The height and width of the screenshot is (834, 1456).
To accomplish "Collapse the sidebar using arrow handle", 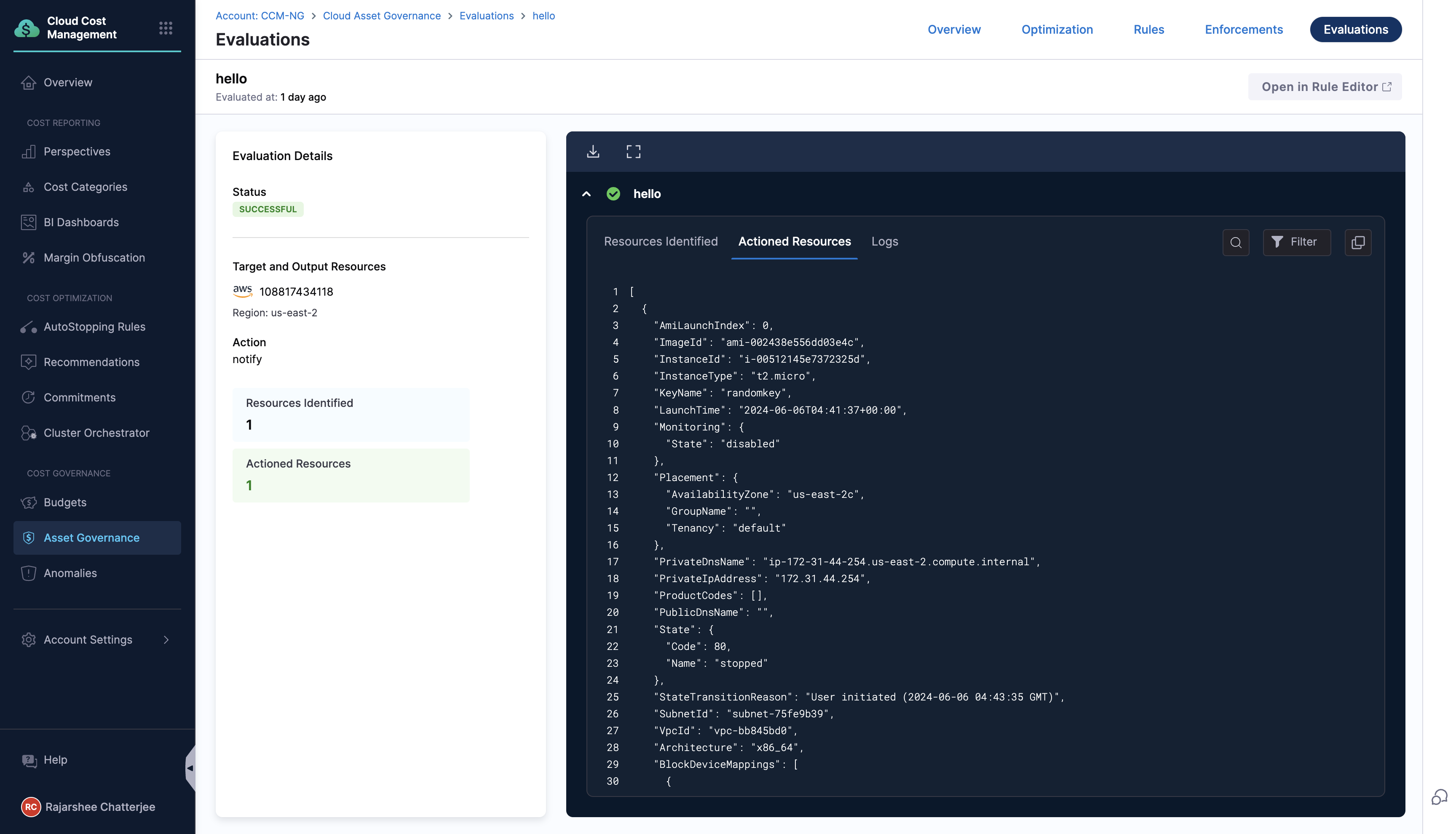I will tap(190, 768).
